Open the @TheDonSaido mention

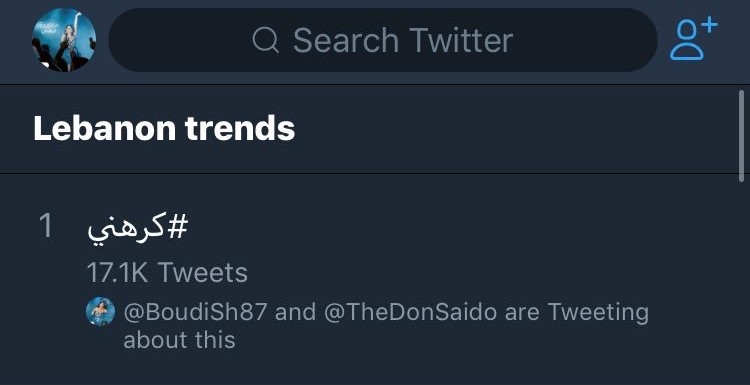(x=410, y=312)
